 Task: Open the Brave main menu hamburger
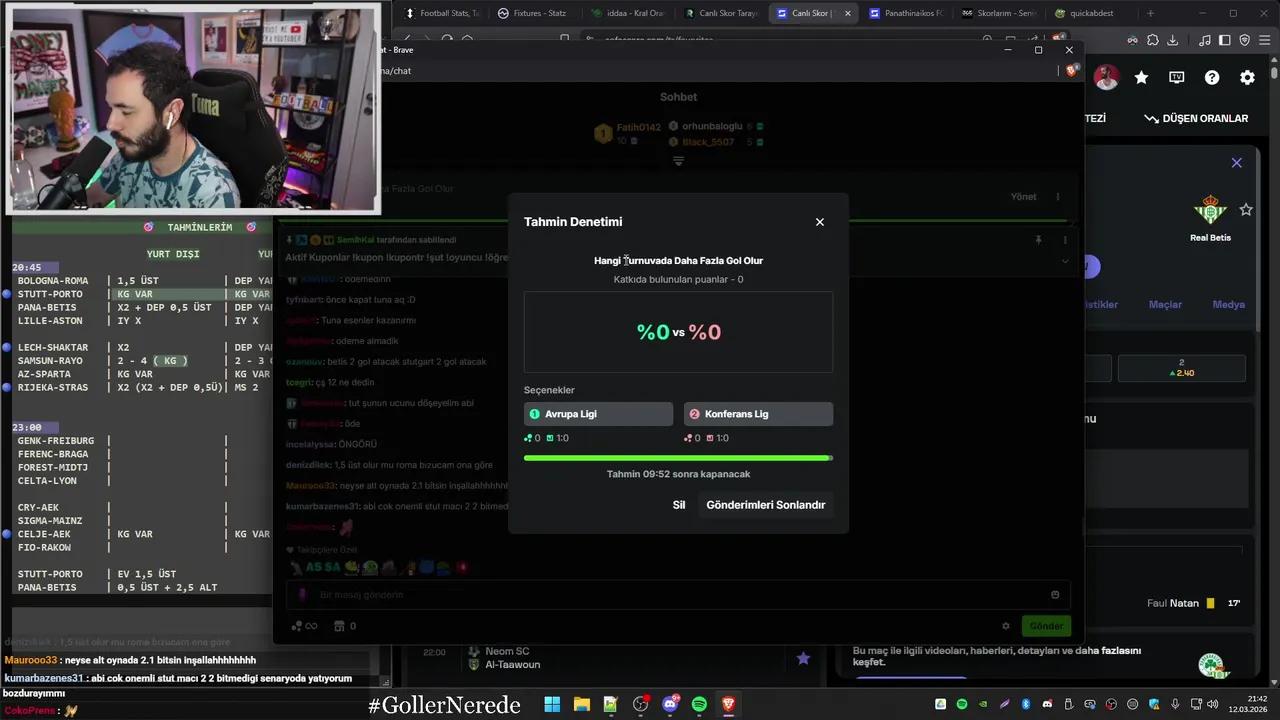coord(1263,40)
